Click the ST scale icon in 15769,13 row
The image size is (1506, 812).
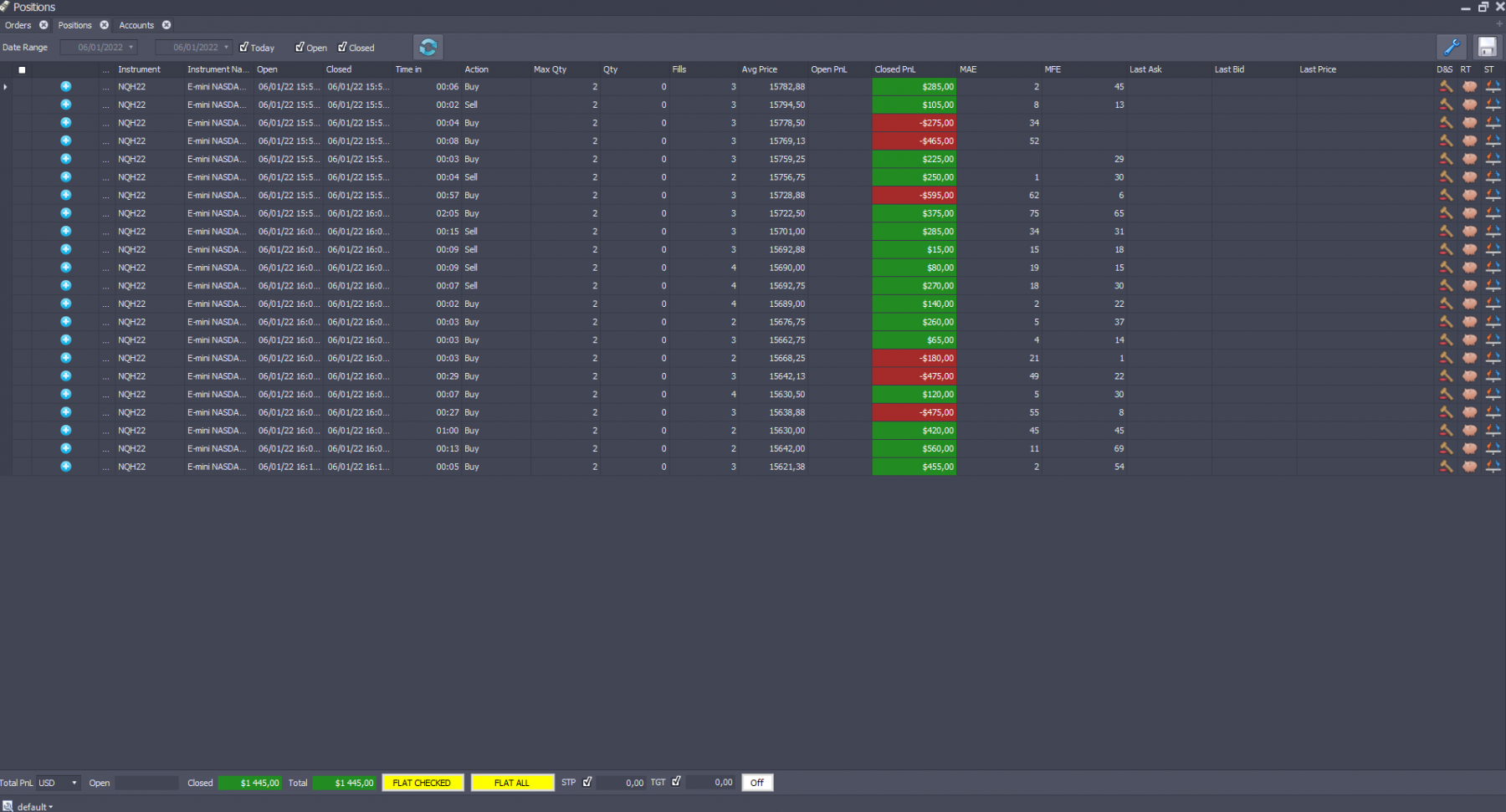click(1493, 140)
